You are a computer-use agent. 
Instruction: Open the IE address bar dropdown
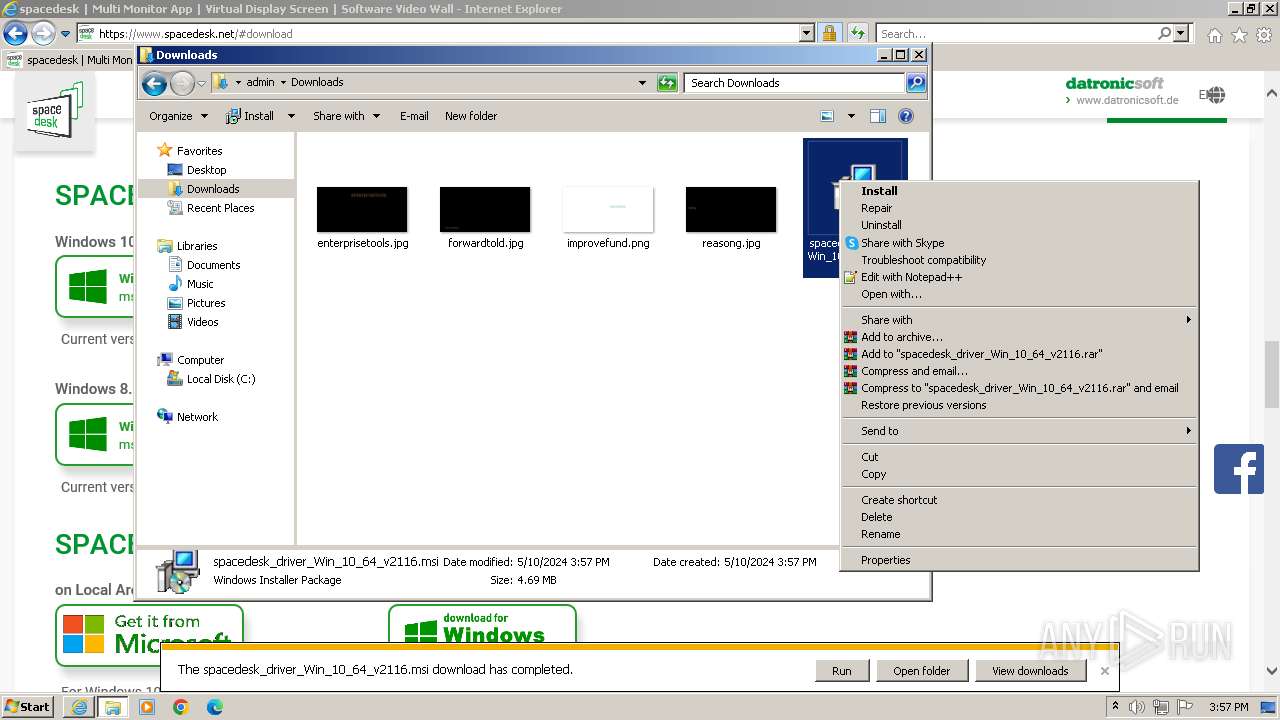[x=807, y=33]
